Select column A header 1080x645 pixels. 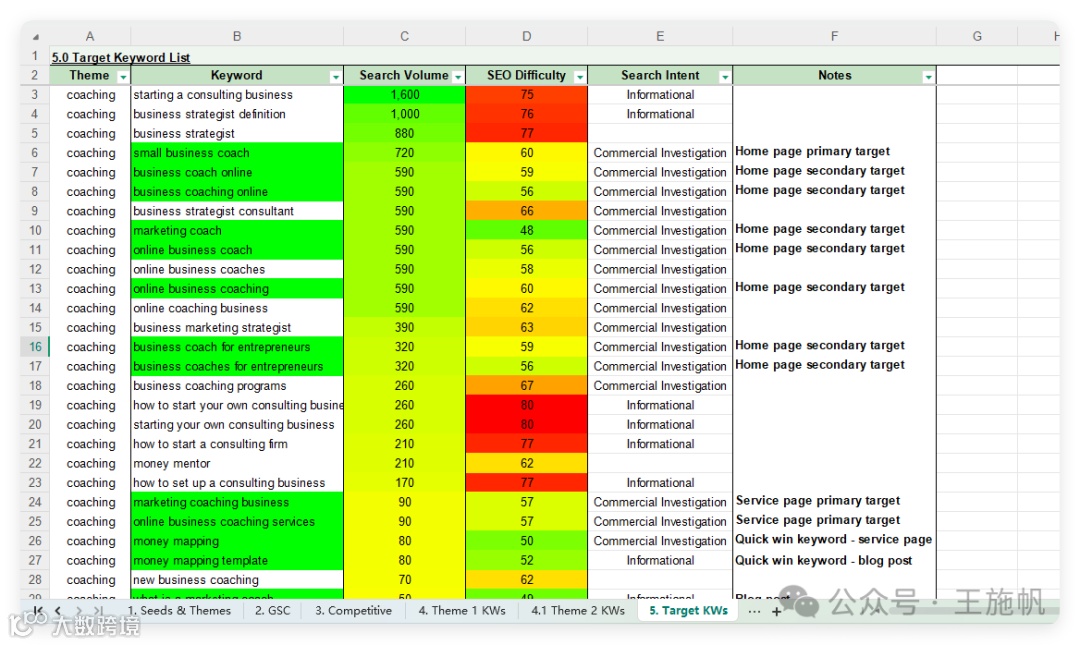90,37
